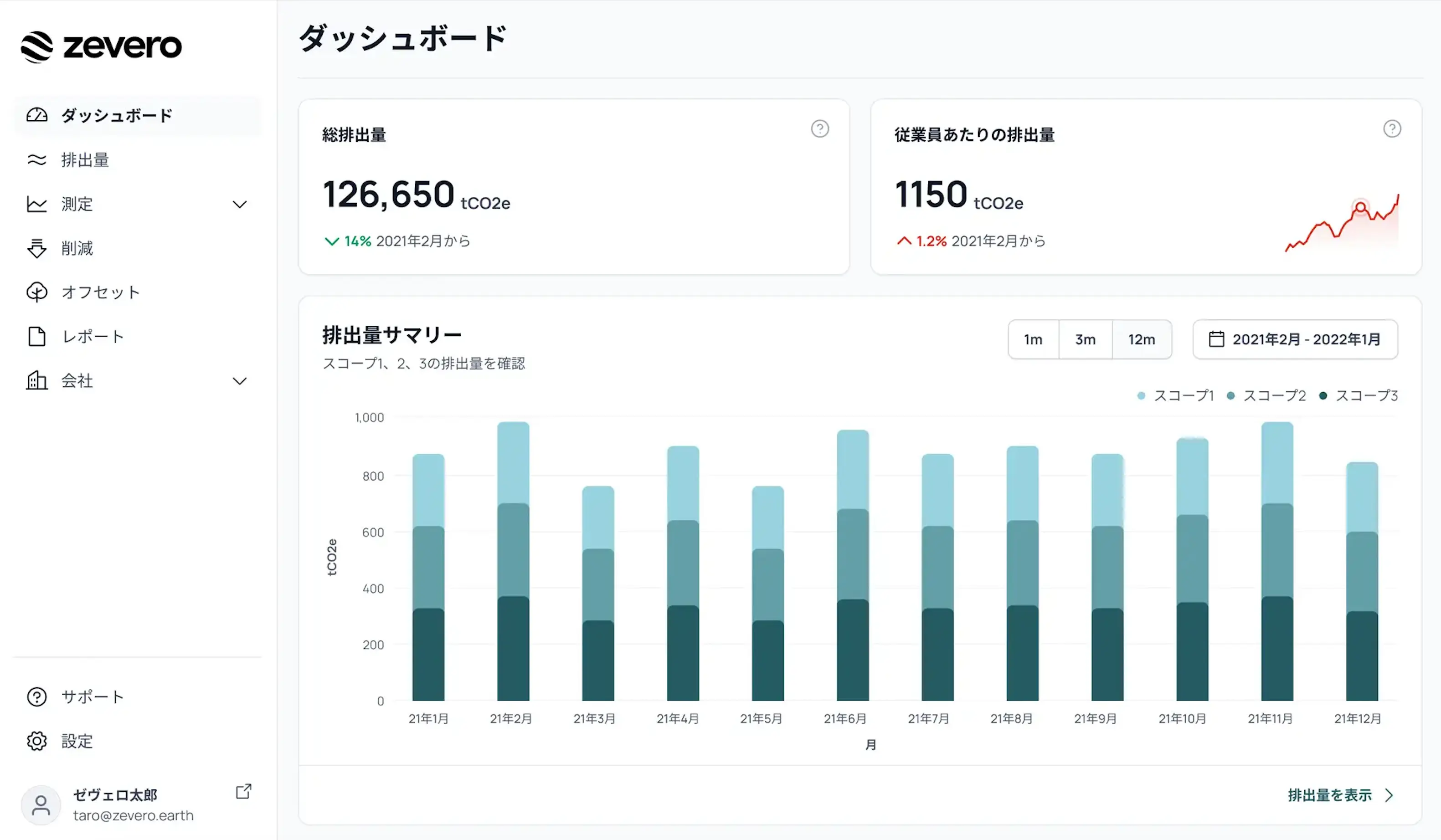Click the ダッシュボード gauge icon in sidebar
The width and height of the screenshot is (1441, 840).
click(x=36, y=115)
